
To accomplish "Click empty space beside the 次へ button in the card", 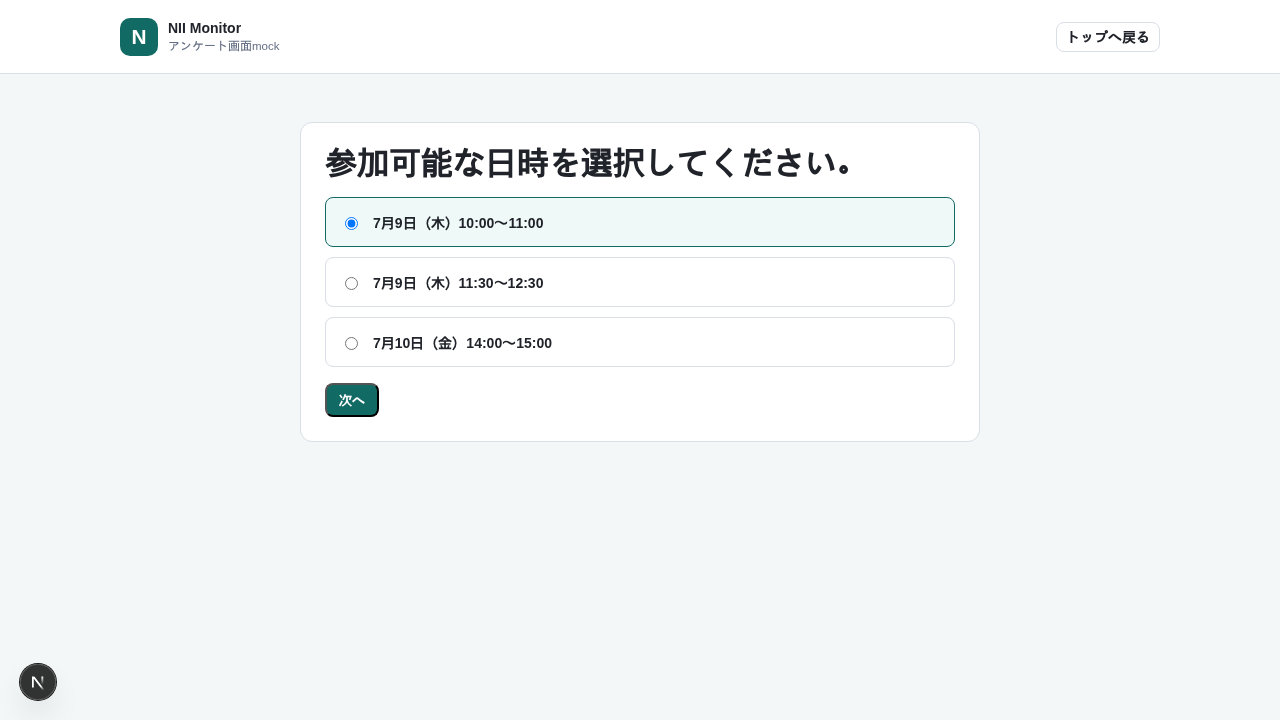I will (660, 400).
